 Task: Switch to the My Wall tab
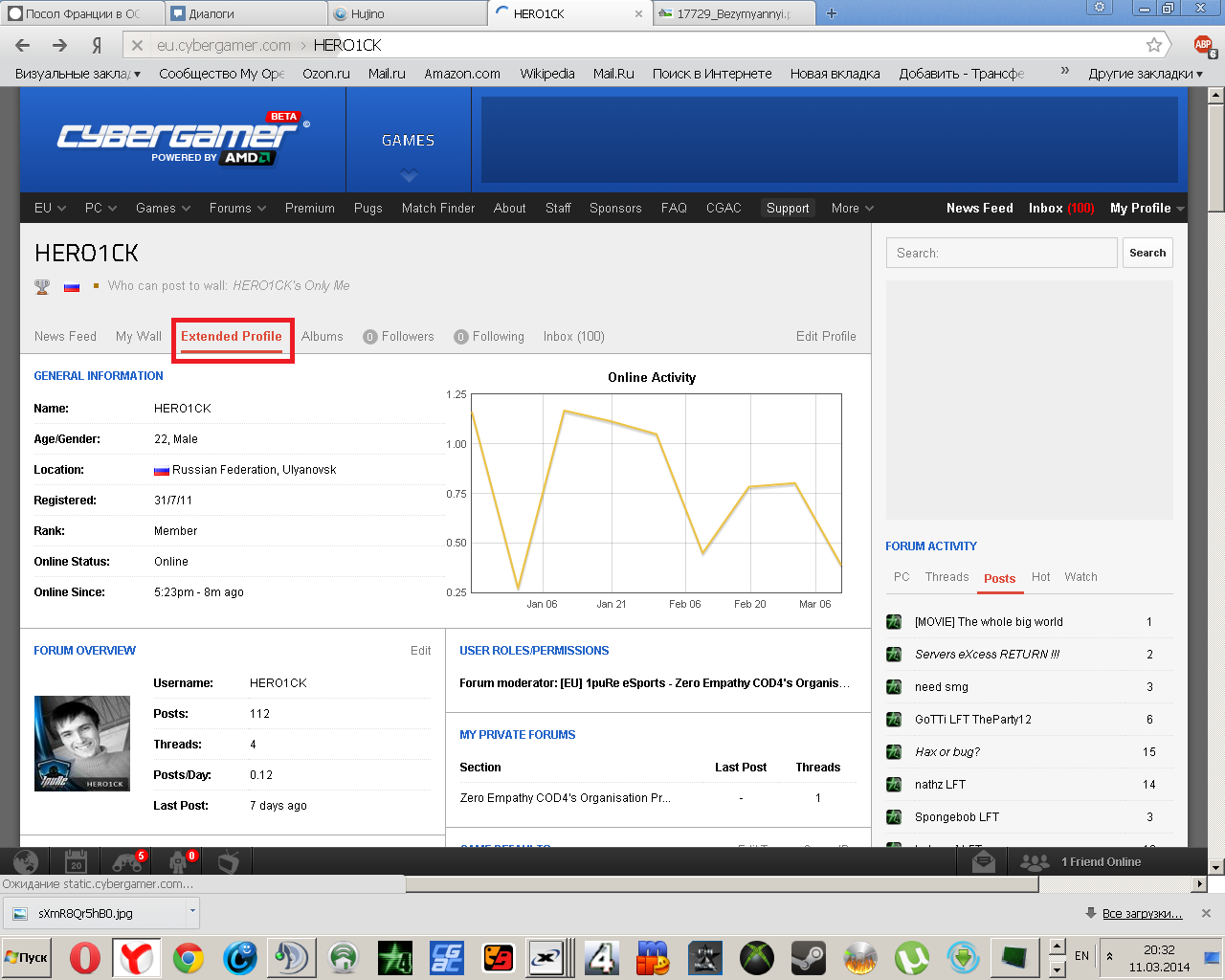[139, 337]
